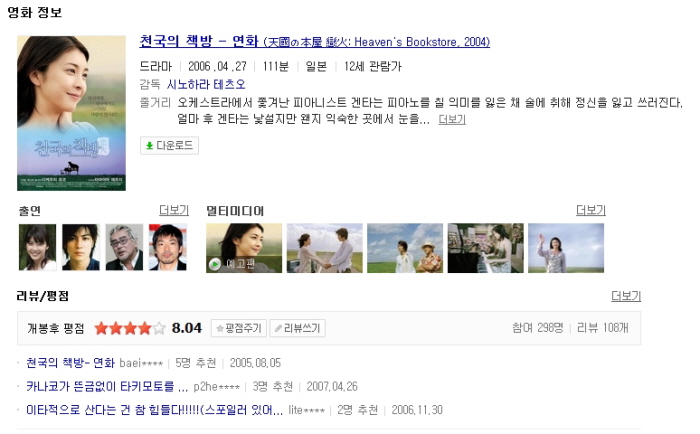The width and height of the screenshot is (700, 434).
Task: Click the 다운로드 download button
Action: click(169, 146)
